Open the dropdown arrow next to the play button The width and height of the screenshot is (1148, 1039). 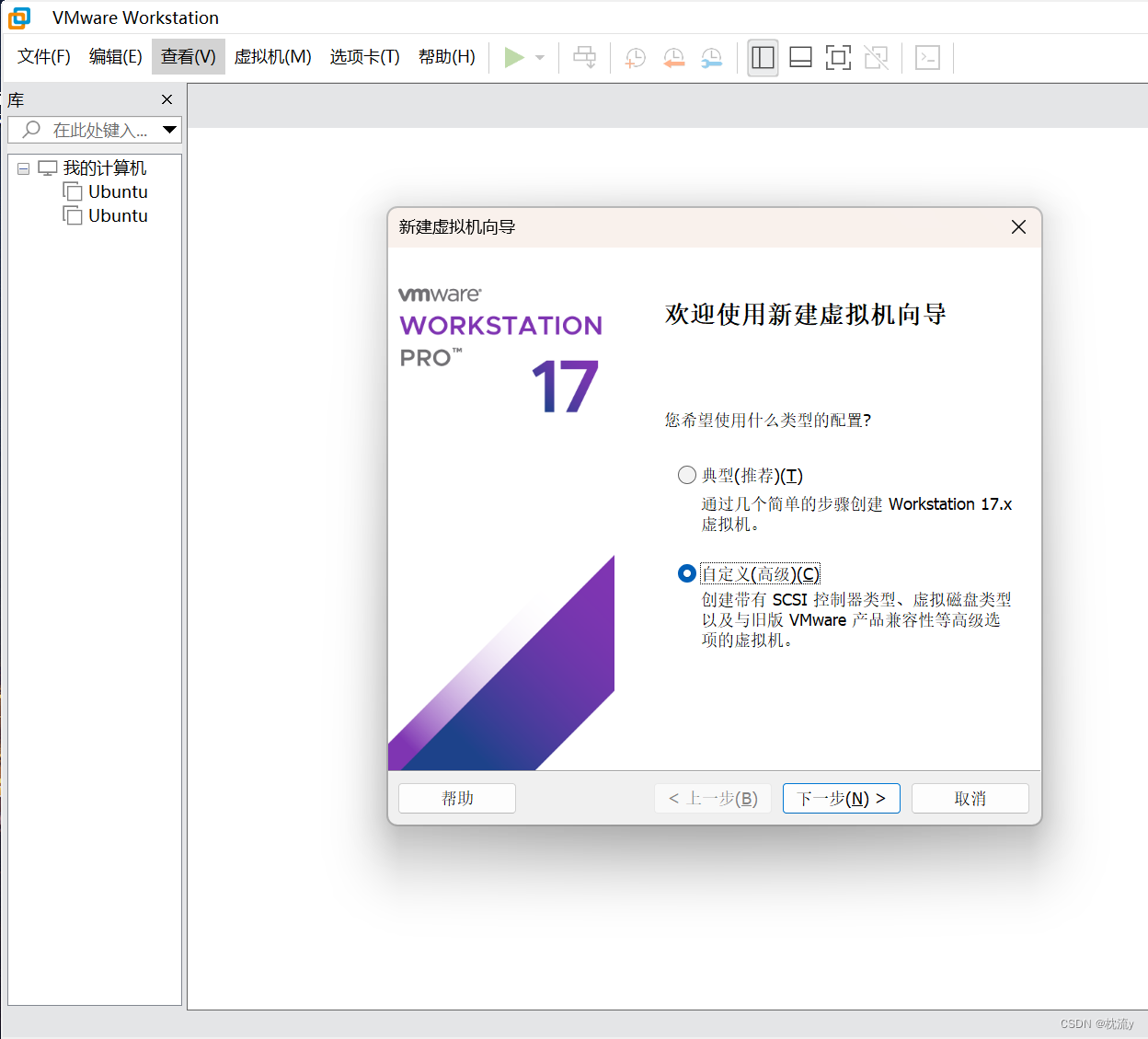tap(540, 57)
